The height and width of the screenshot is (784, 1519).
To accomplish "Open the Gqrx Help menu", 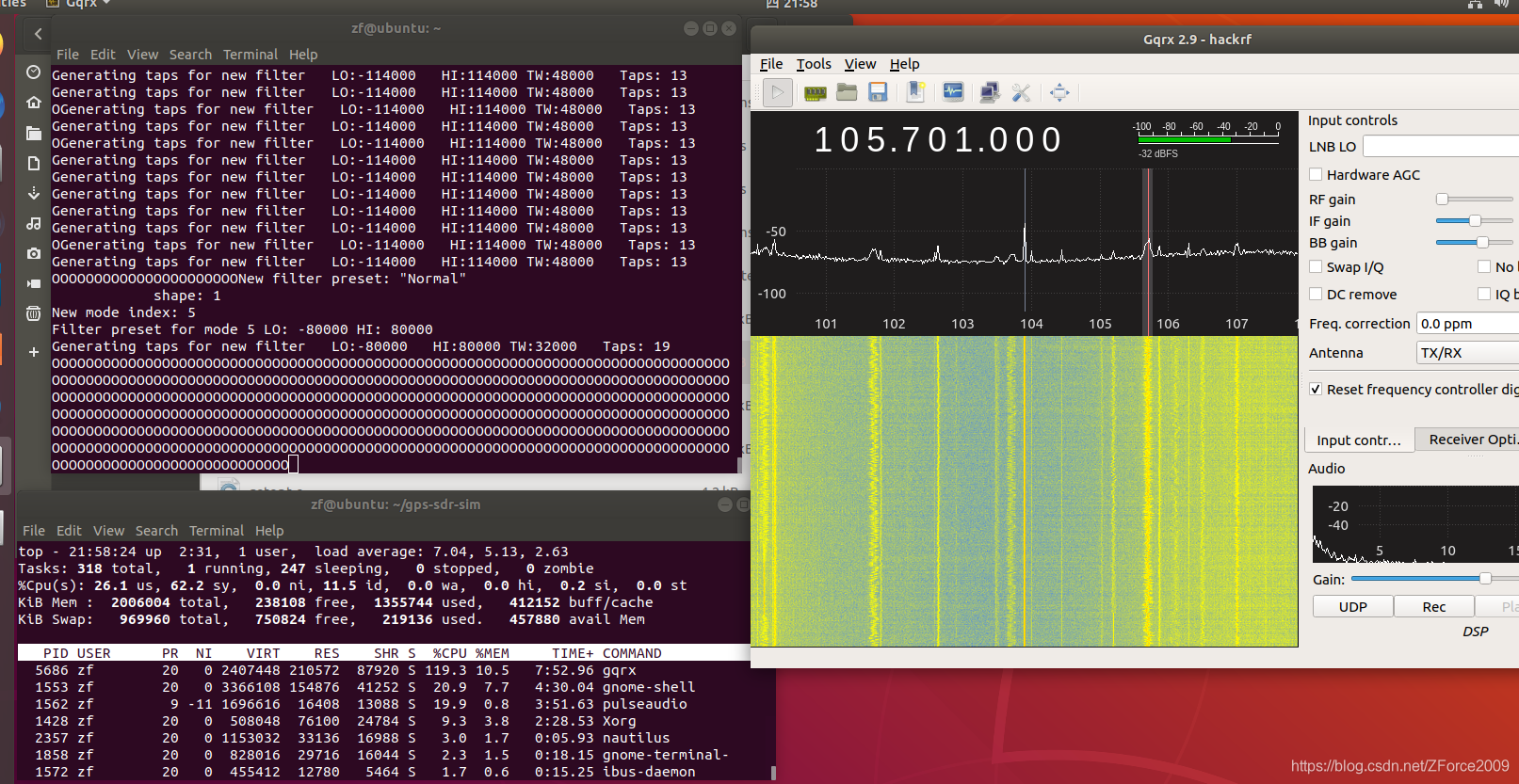I will pyautogui.click(x=904, y=64).
